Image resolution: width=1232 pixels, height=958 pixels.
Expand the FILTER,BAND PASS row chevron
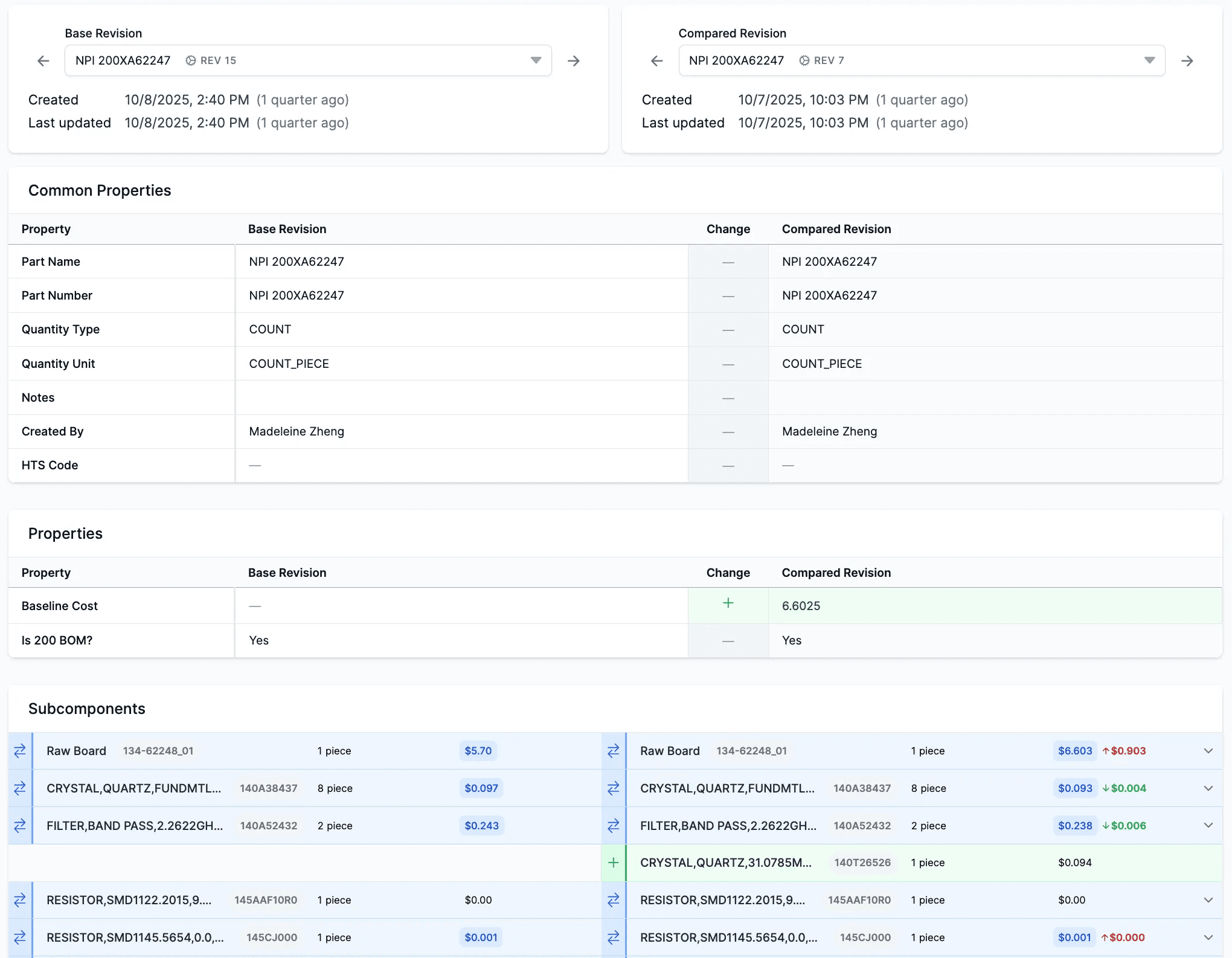tap(1208, 826)
